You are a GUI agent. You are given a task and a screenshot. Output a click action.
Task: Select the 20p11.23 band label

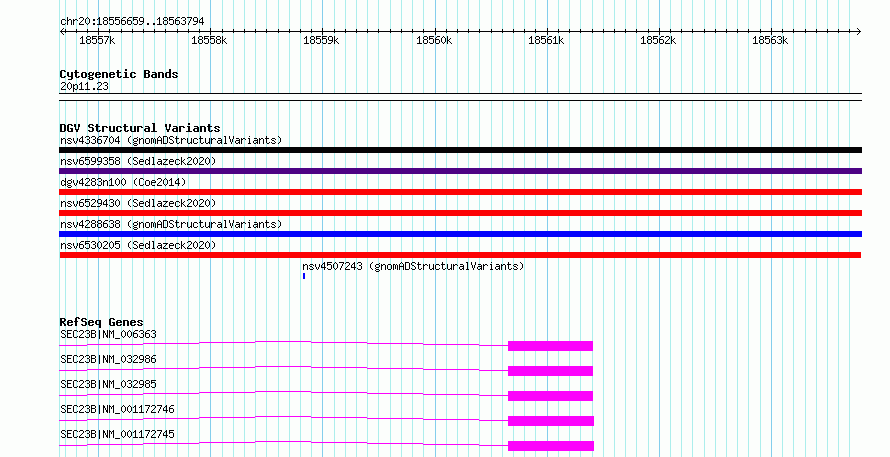click(x=84, y=86)
